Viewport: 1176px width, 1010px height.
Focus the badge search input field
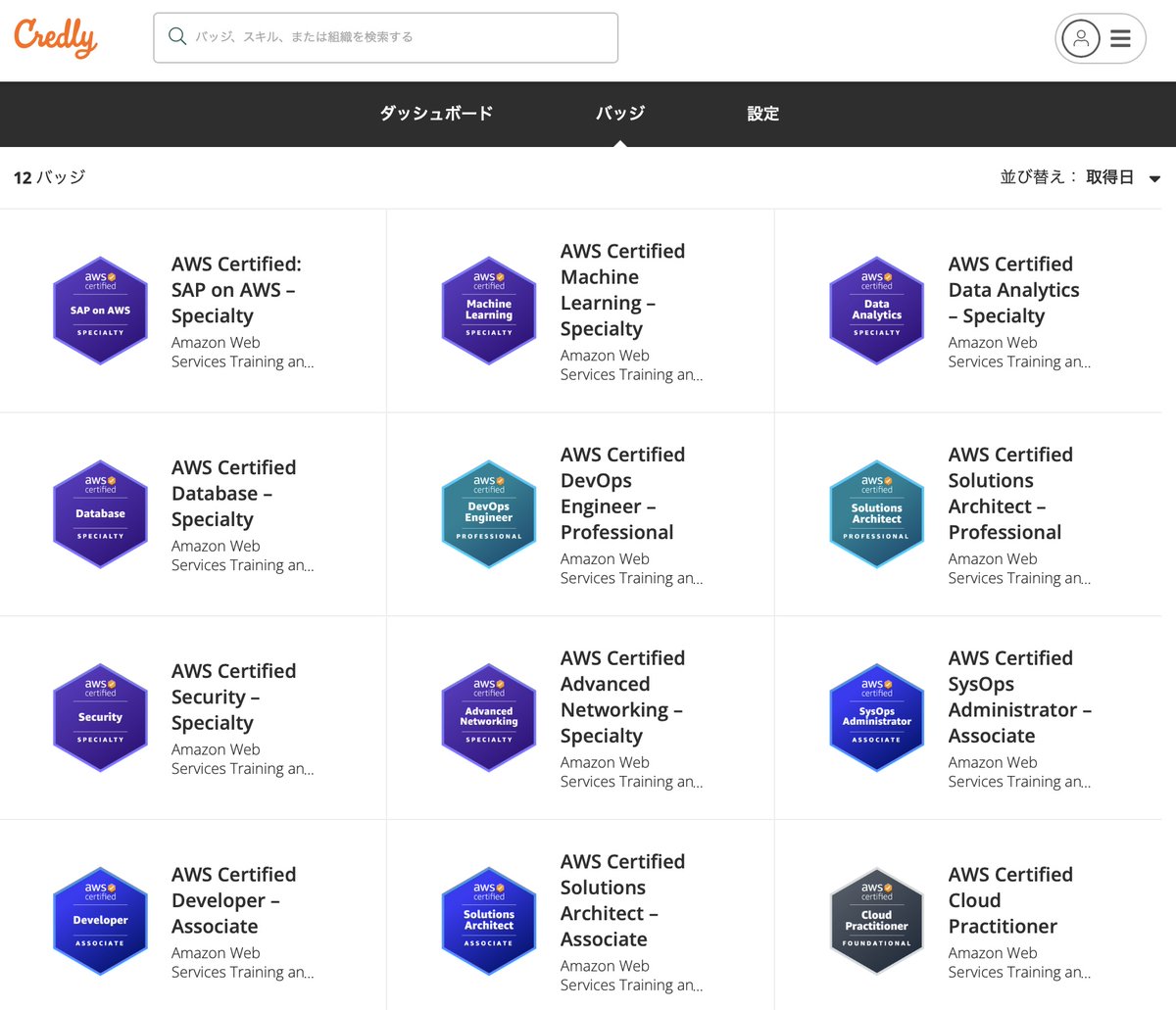pyautogui.click(x=386, y=37)
